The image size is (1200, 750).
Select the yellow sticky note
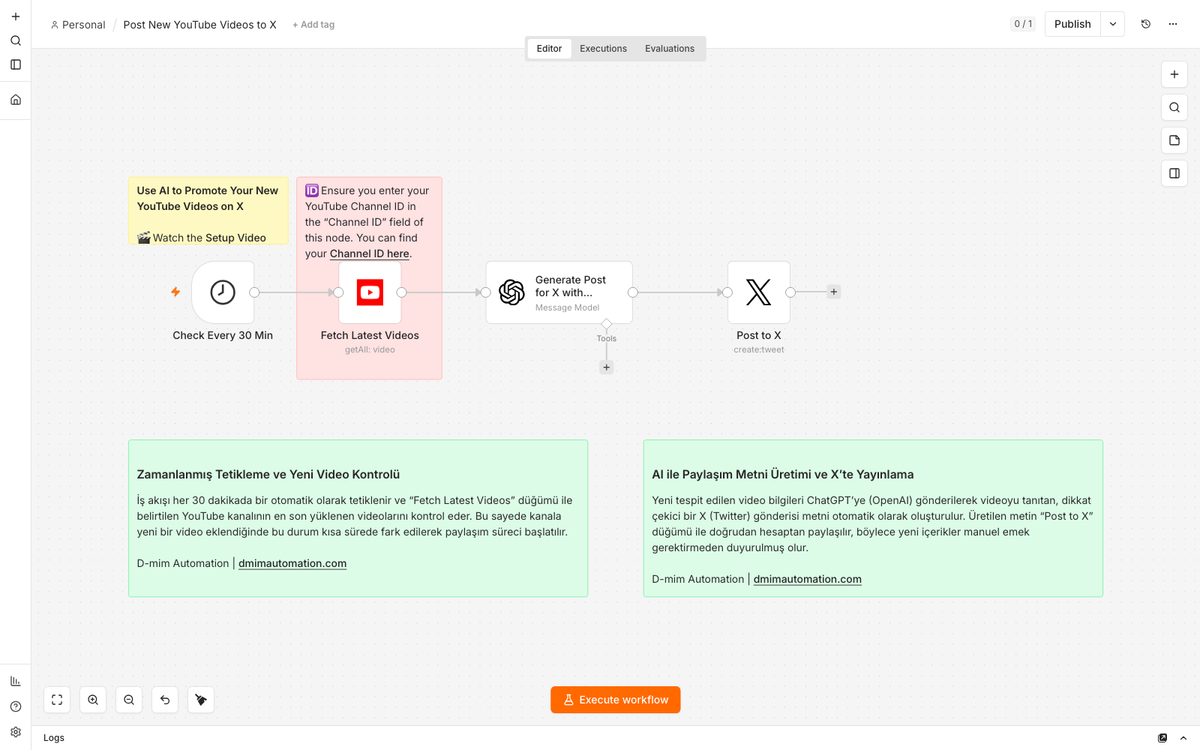click(x=208, y=211)
